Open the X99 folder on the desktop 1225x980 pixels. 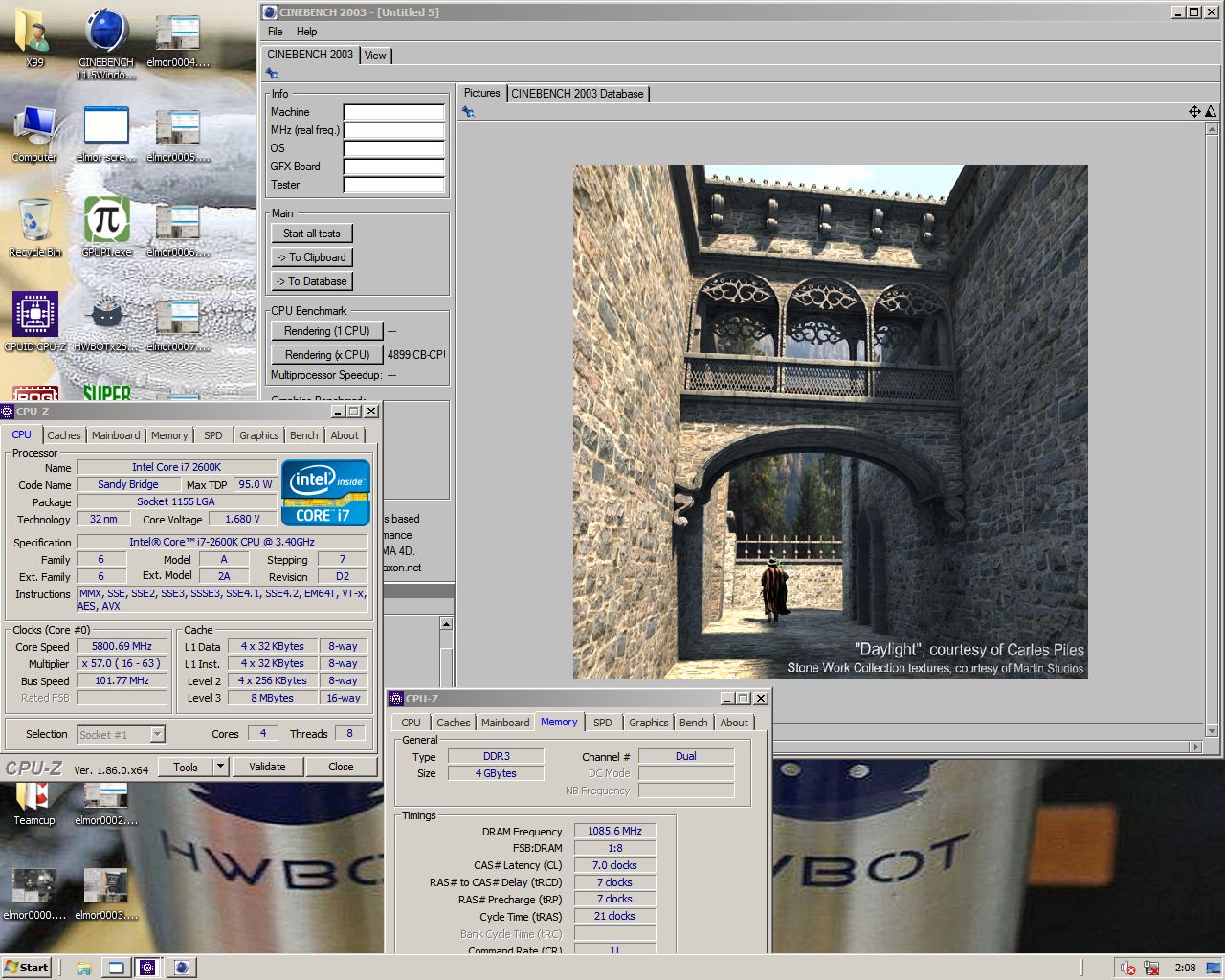(34, 37)
